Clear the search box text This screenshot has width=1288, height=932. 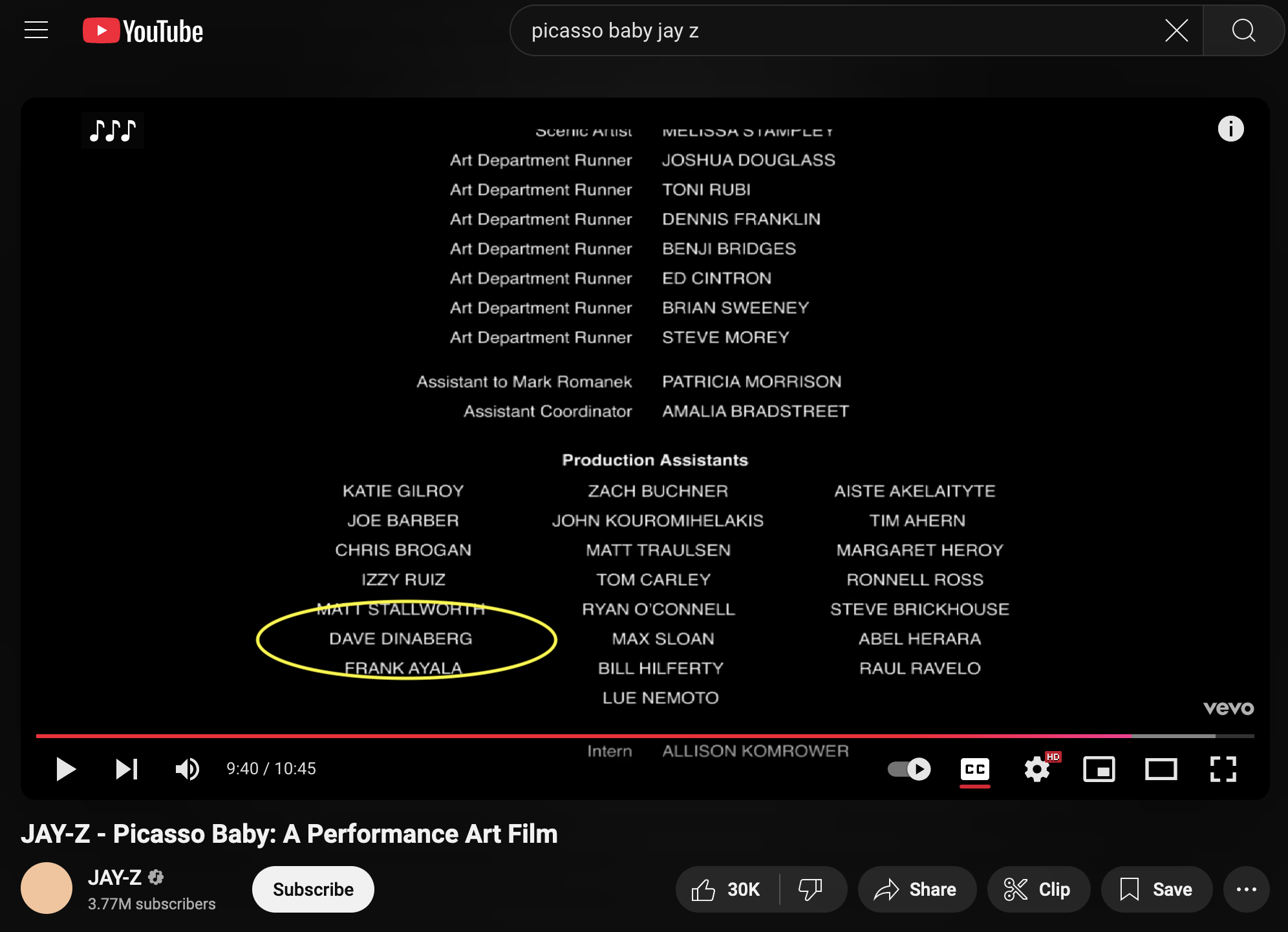coord(1176,30)
